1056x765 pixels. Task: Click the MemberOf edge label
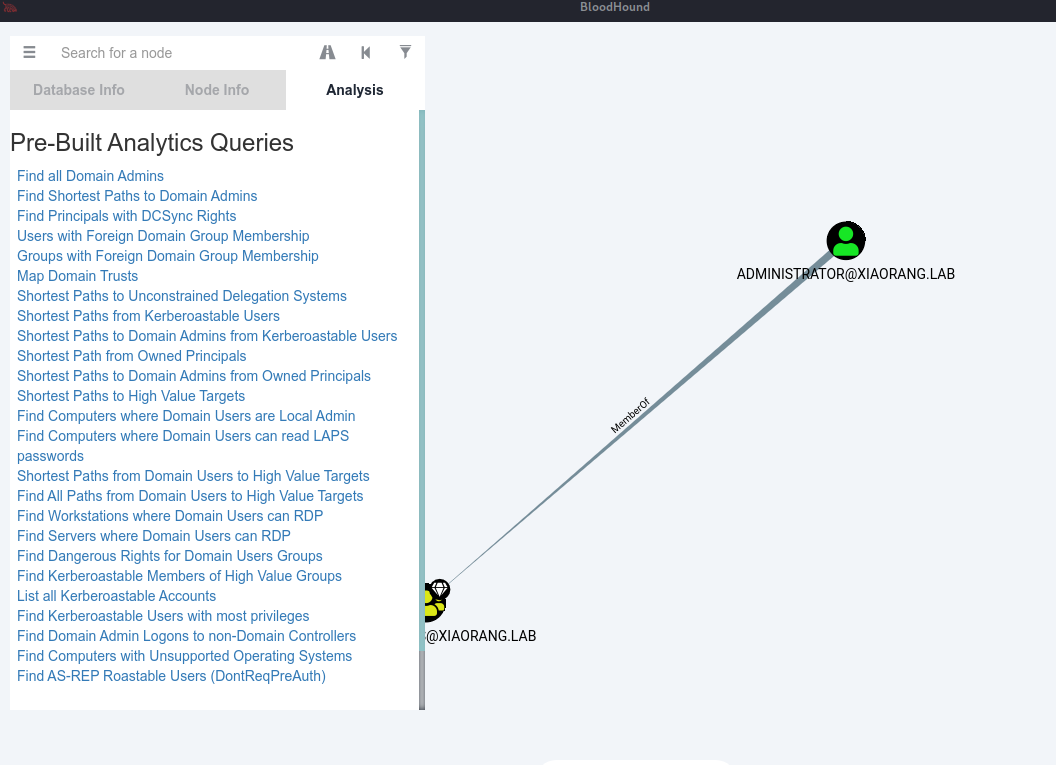tap(630, 415)
